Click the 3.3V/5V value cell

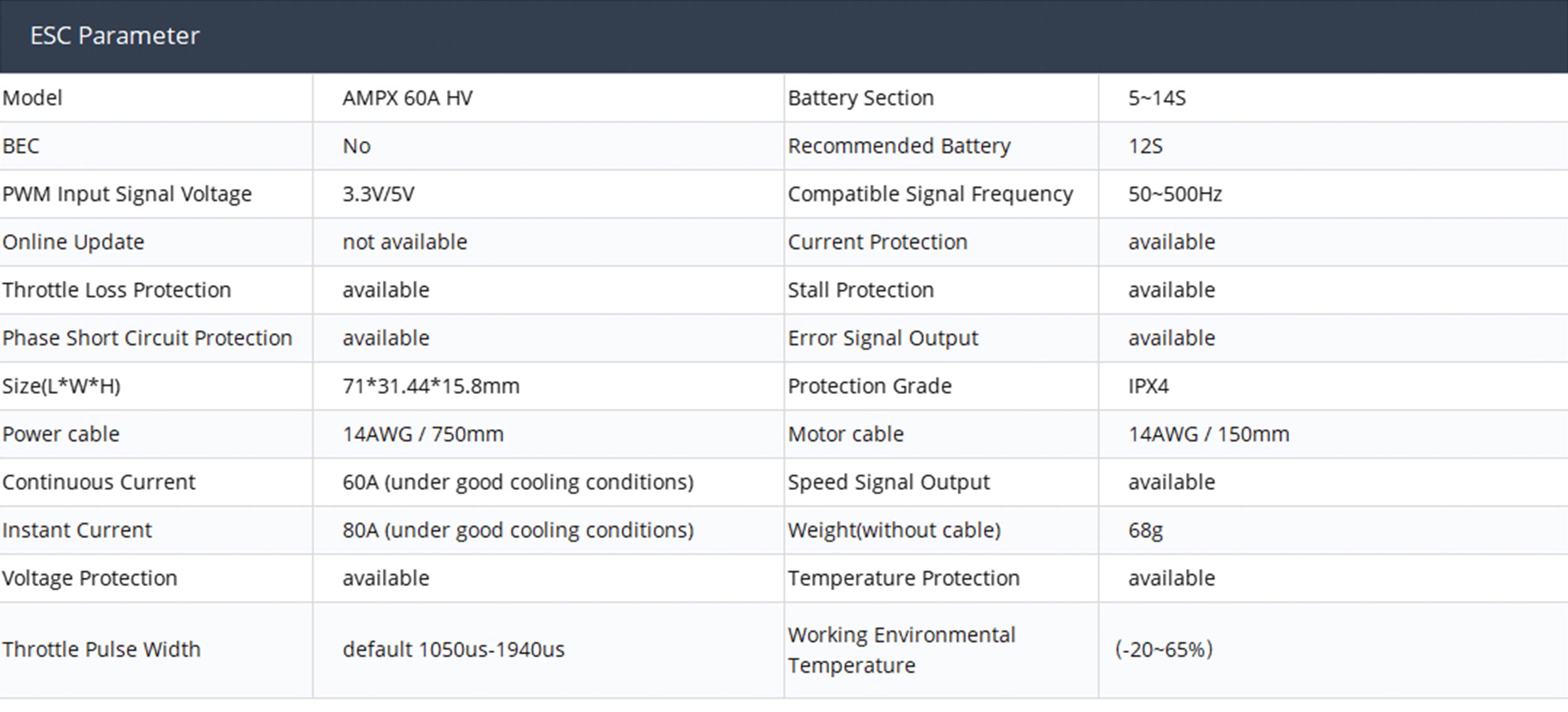[x=378, y=194]
